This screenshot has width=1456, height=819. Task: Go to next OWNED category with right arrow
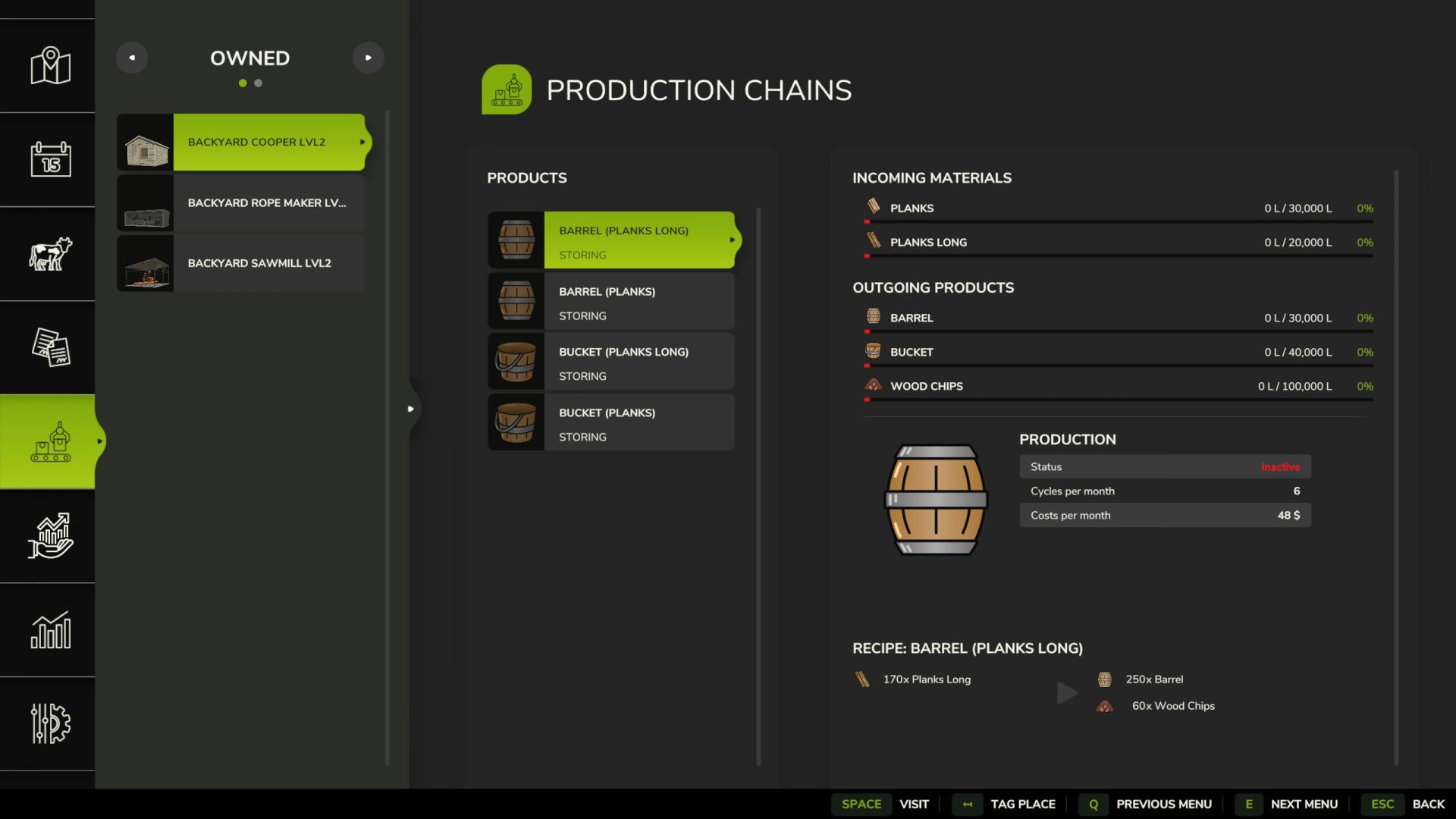369,58
